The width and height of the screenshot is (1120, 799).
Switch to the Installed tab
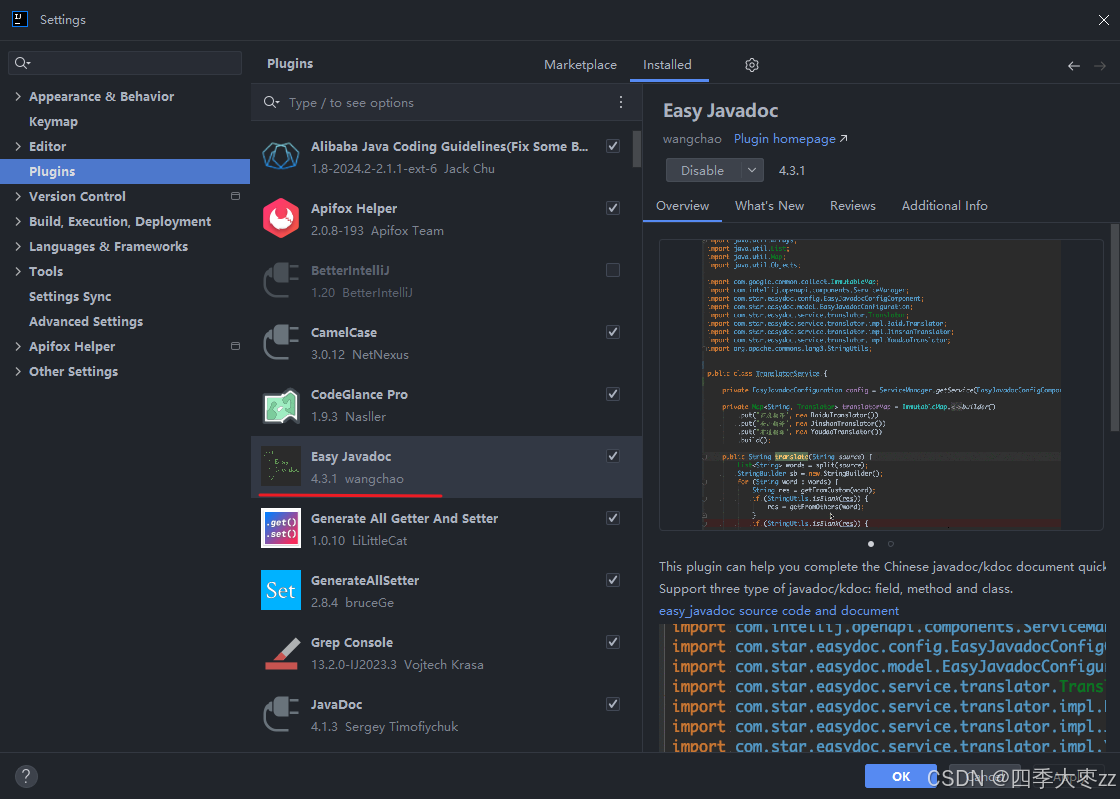point(667,65)
